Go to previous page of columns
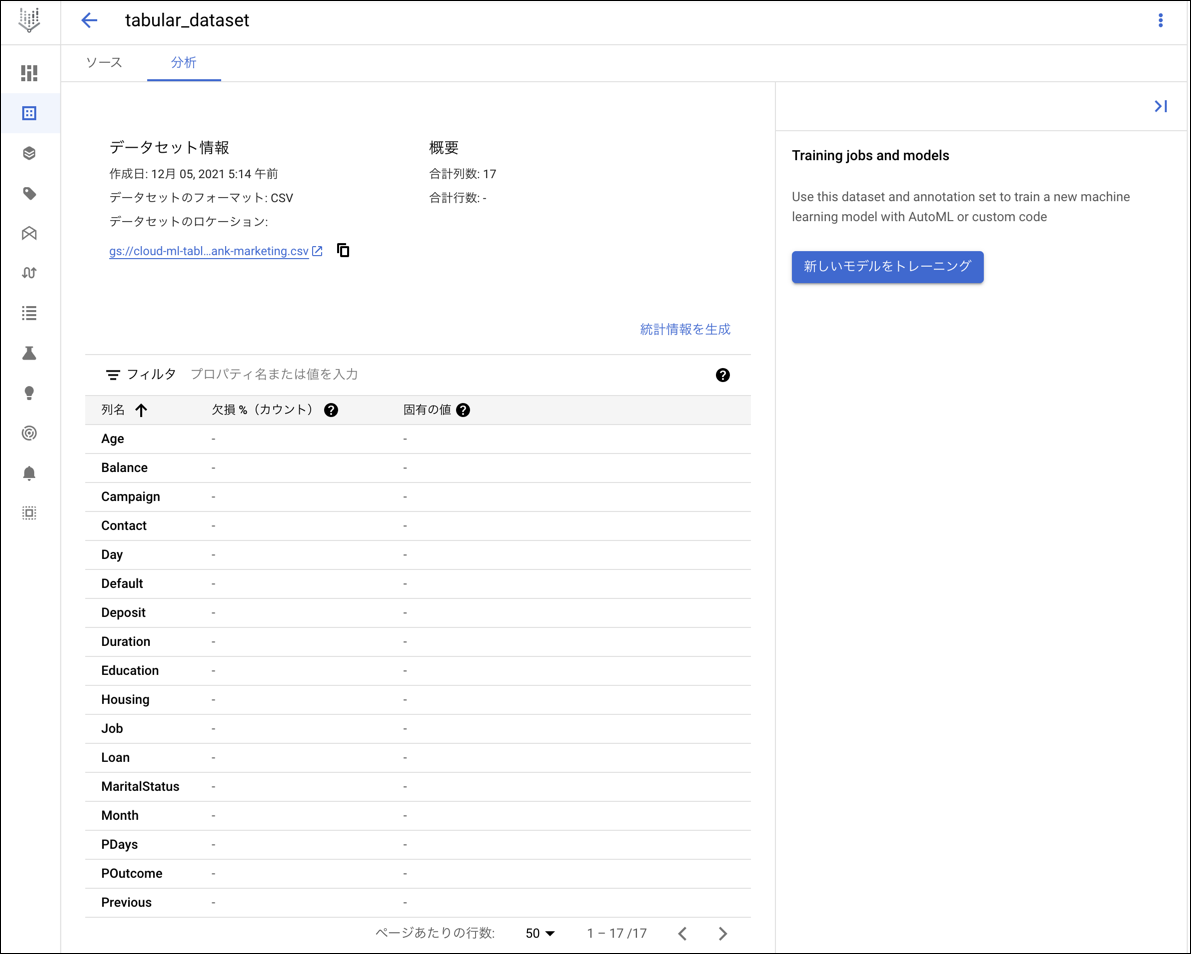This screenshot has width=1191, height=954. [682, 933]
